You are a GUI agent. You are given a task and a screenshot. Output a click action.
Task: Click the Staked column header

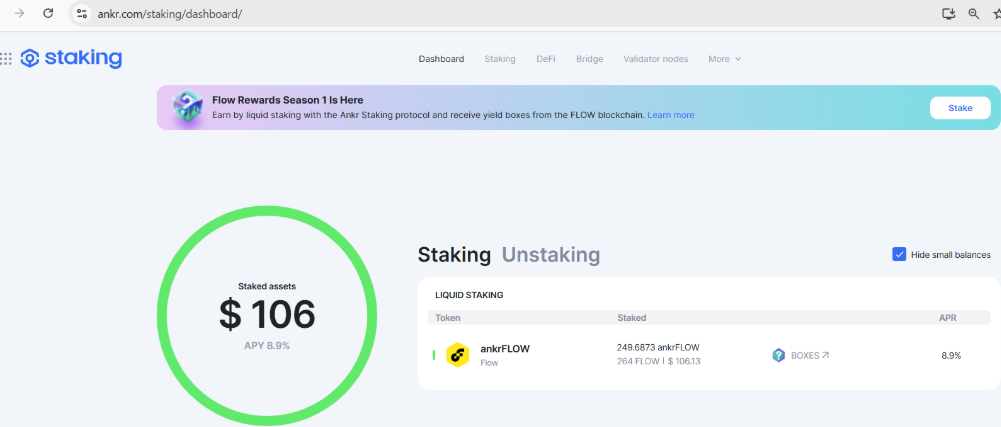point(631,317)
